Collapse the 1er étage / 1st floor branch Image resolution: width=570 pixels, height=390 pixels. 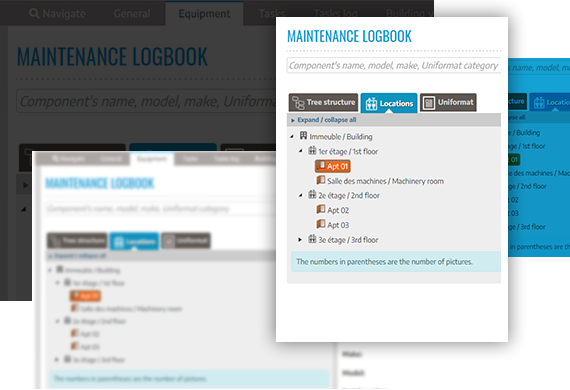[x=300, y=151]
